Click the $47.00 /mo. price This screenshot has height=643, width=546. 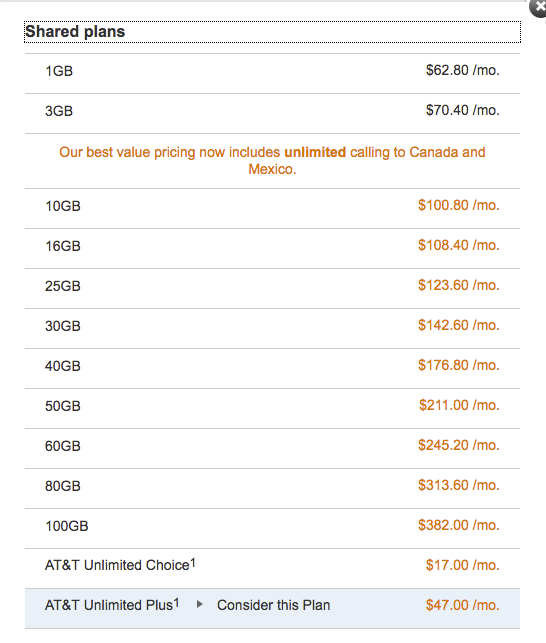tap(463, 605)
